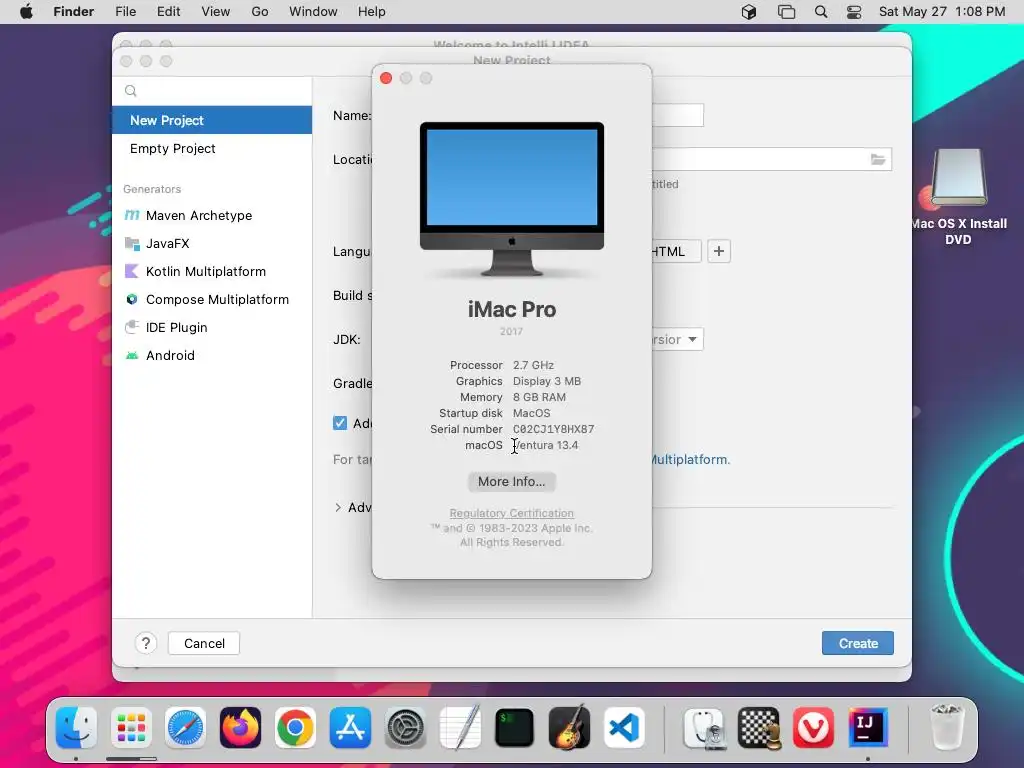Click the Ventura 13.4 version text

coord(547,445)
